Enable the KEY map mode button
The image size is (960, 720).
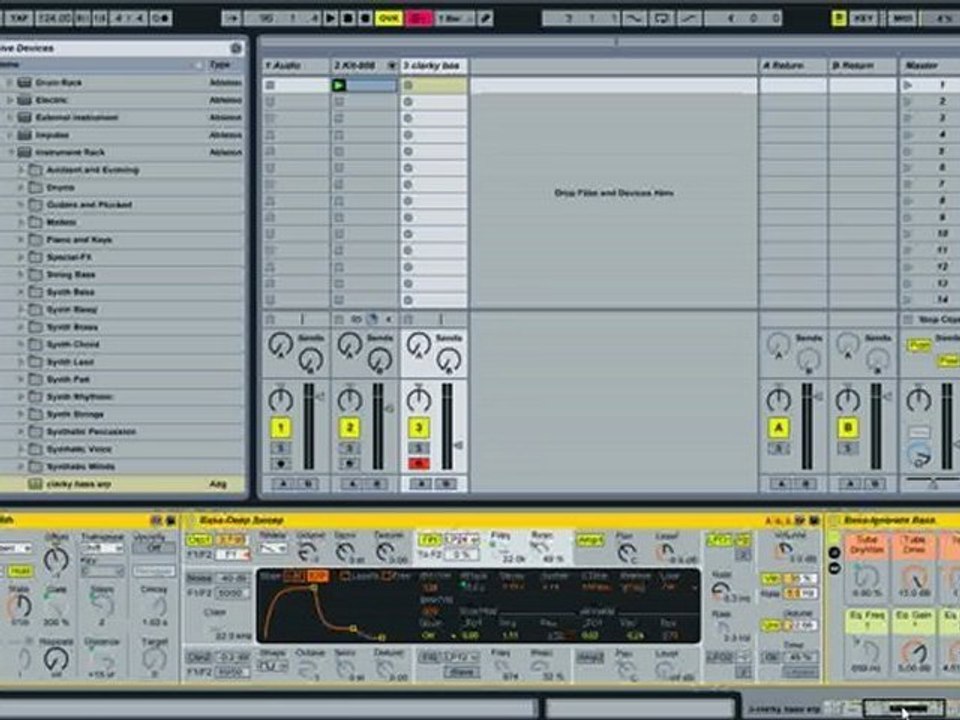point(863,18)
